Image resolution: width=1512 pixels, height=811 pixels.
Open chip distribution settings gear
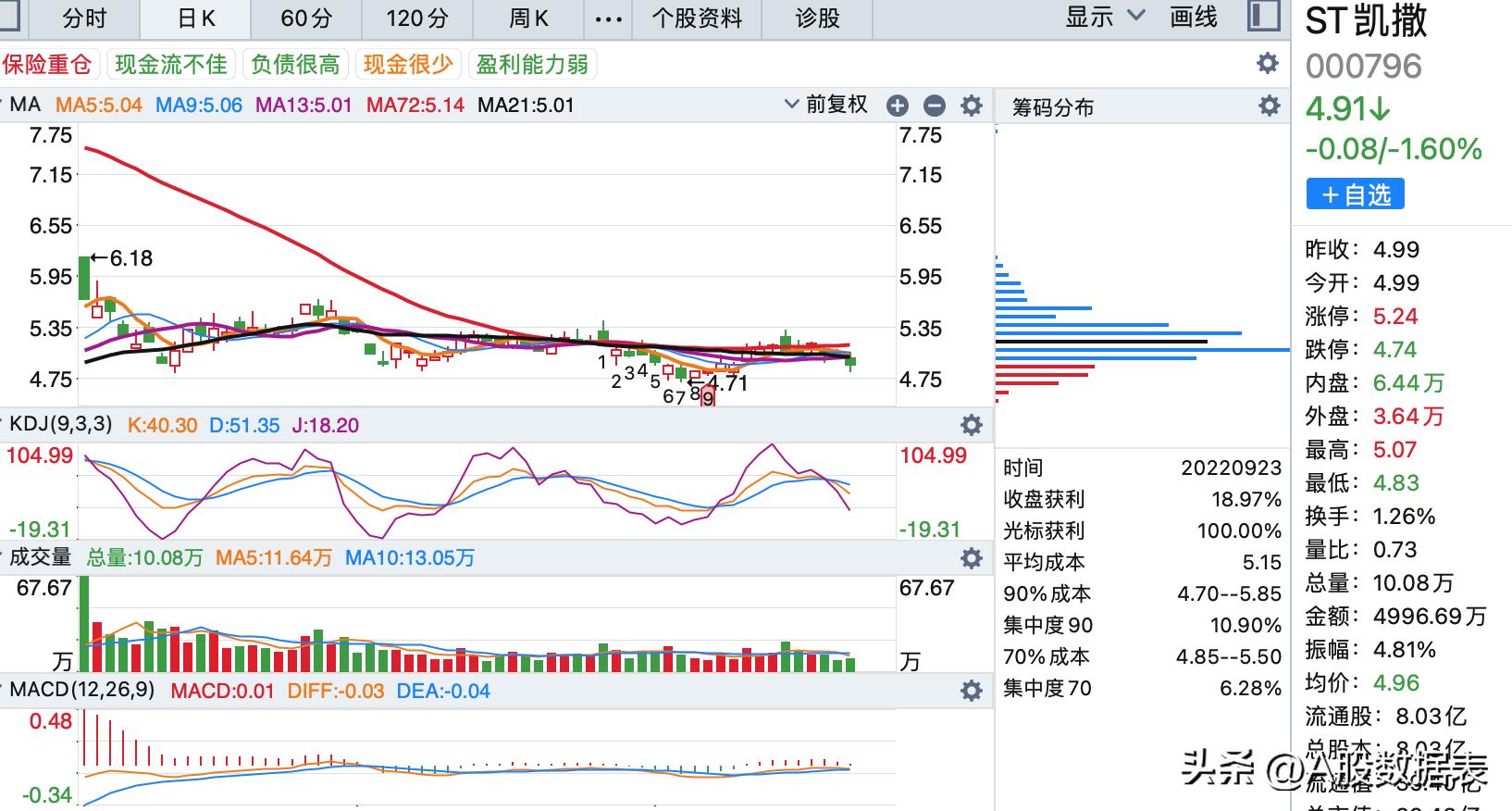tap(1269, 106)
